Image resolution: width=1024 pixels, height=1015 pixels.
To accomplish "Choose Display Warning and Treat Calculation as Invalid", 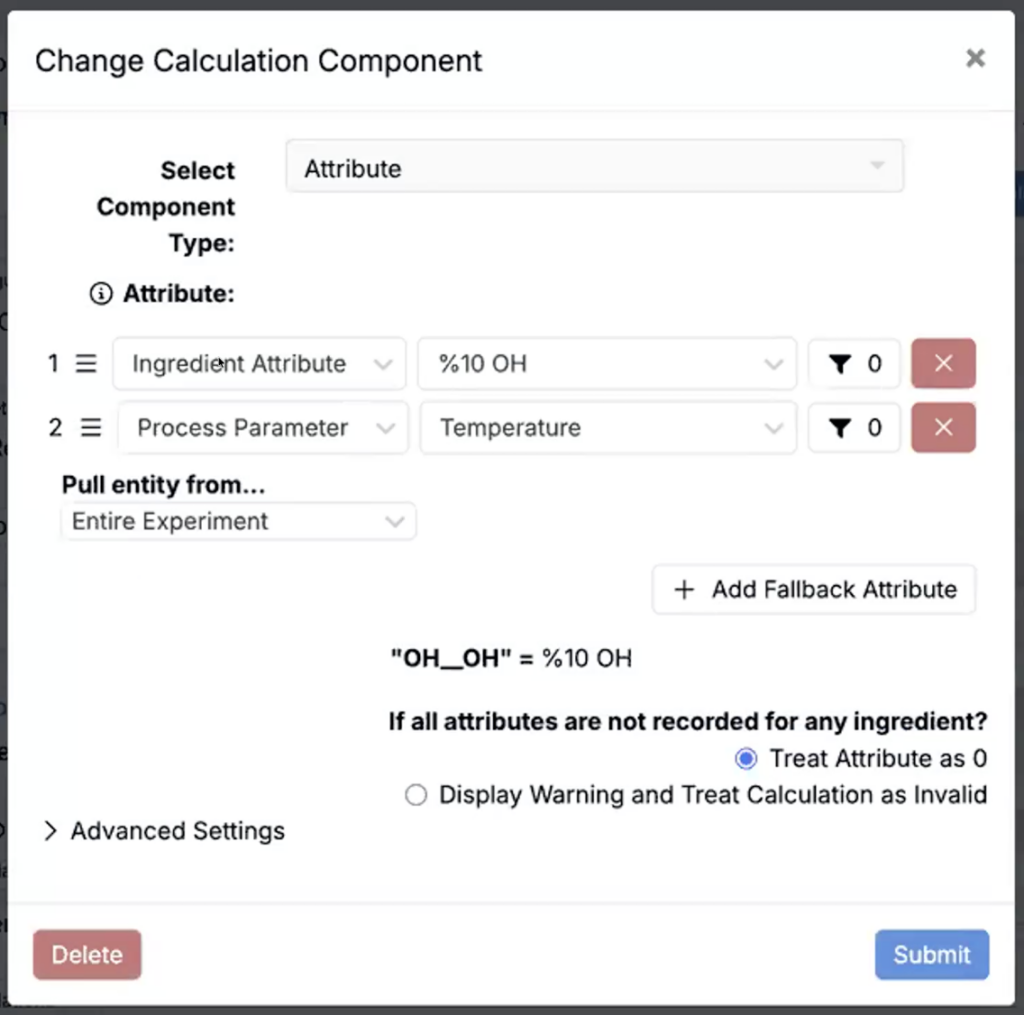I will [416, 795].
